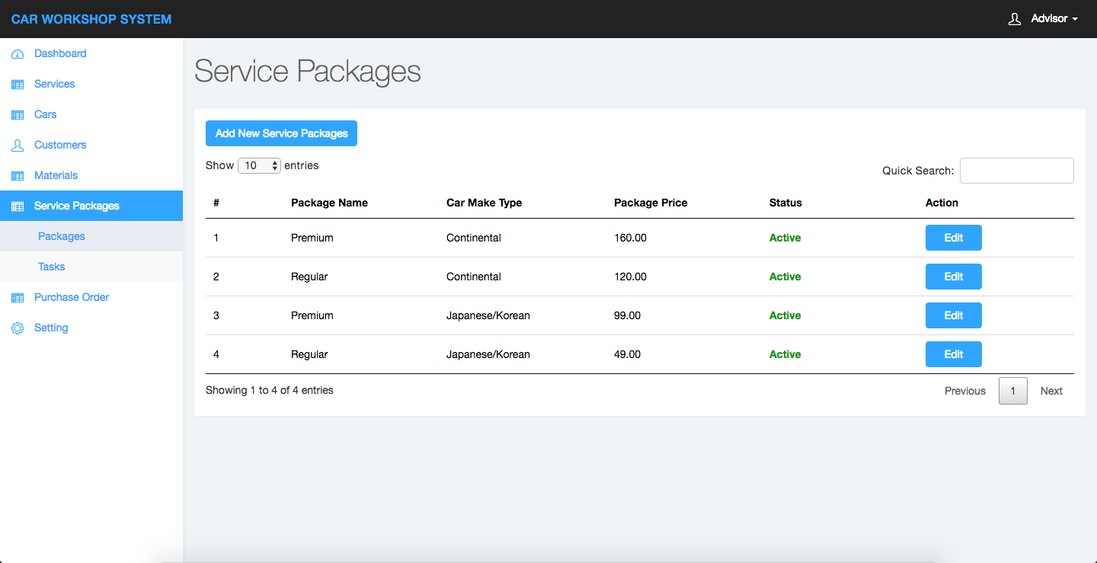Focus the Quick Search input field

tap(1016, 171)
